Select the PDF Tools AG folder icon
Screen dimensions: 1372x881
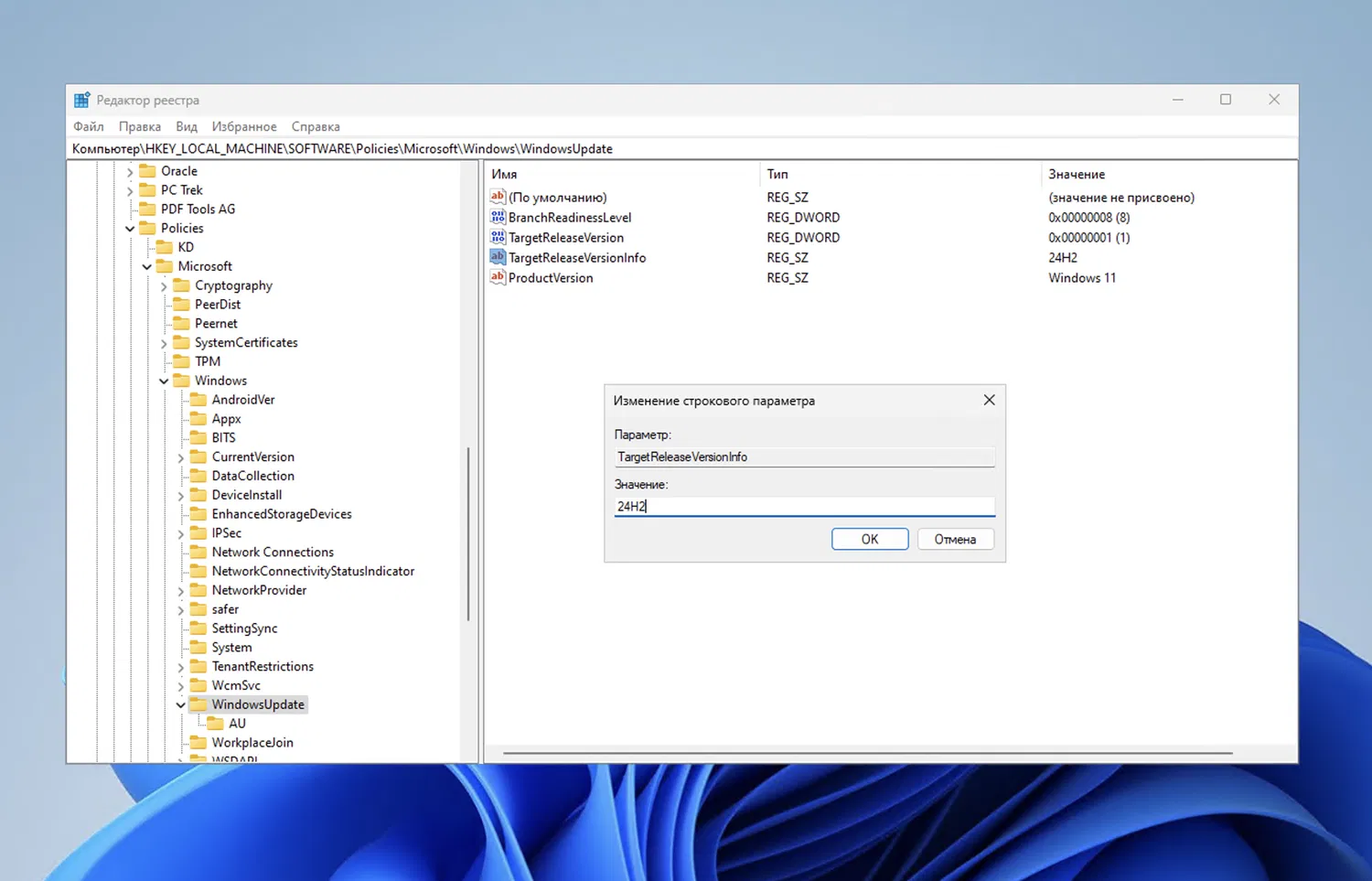coord(147,210)
